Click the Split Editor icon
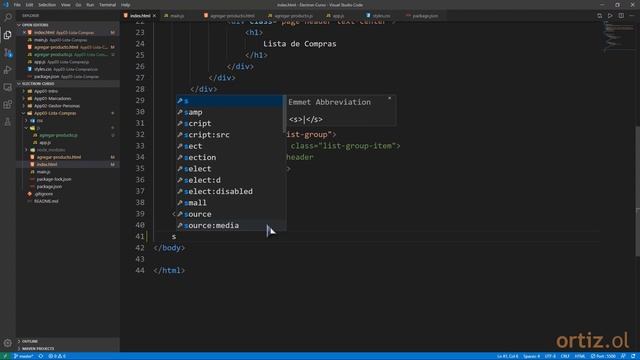Image resolution: width=640 pixels, height=360 pixels. pos(621,16)
